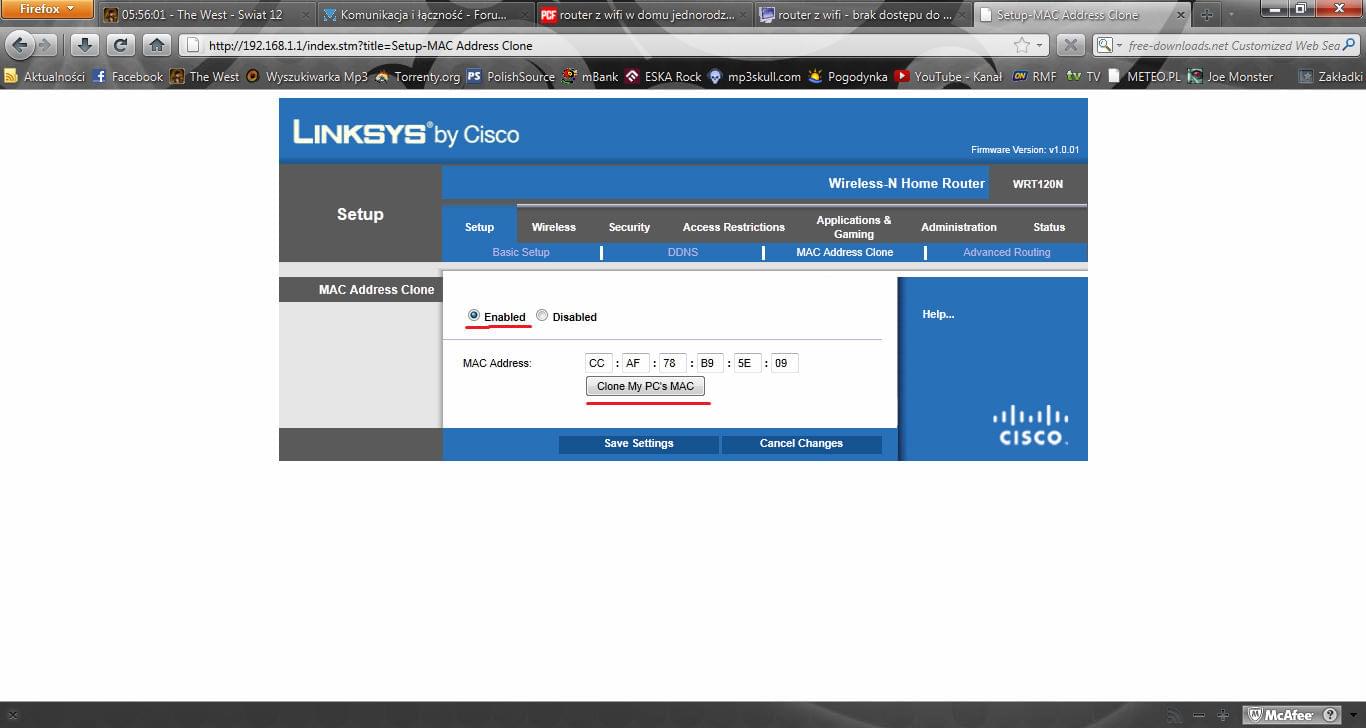Switch to Komunikacja i łączność forum tab
The width and height of the screenshot is (1366, 728).
pos(425,15)
